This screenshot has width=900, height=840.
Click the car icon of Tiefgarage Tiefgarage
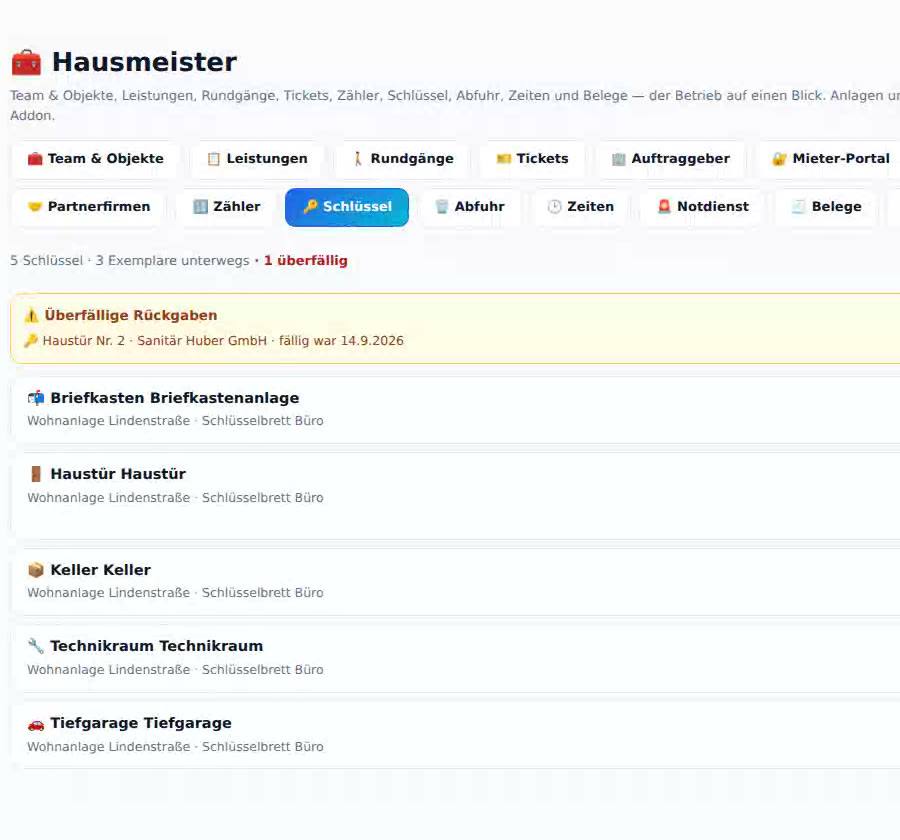pyautogui.click(x=36, y=724)
